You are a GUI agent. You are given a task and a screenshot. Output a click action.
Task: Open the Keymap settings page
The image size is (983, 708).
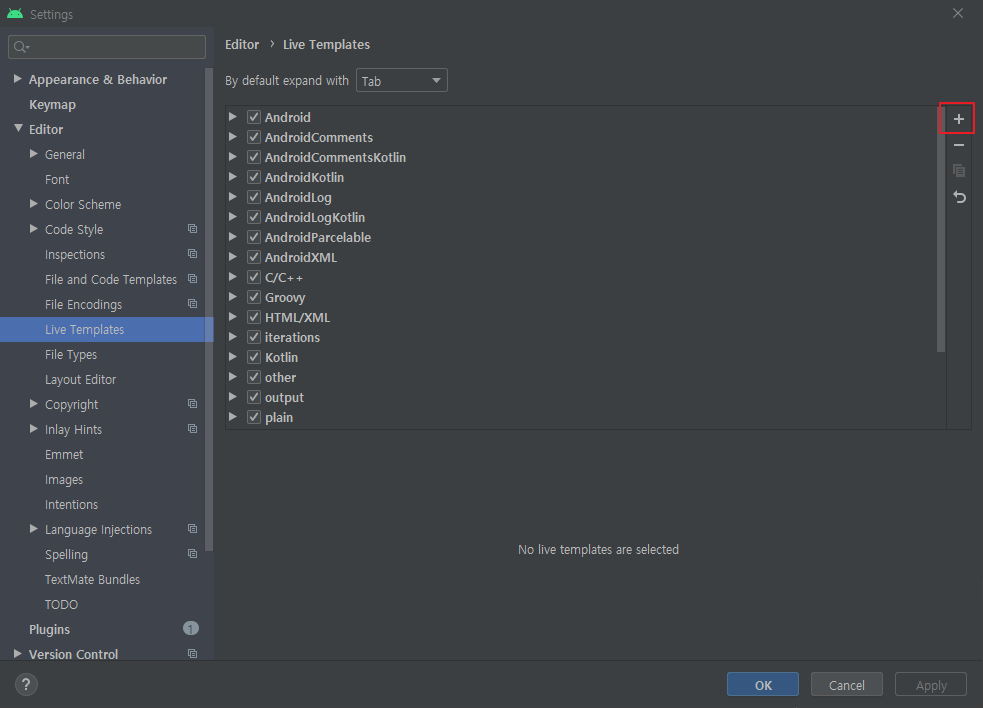coord(52,104)
